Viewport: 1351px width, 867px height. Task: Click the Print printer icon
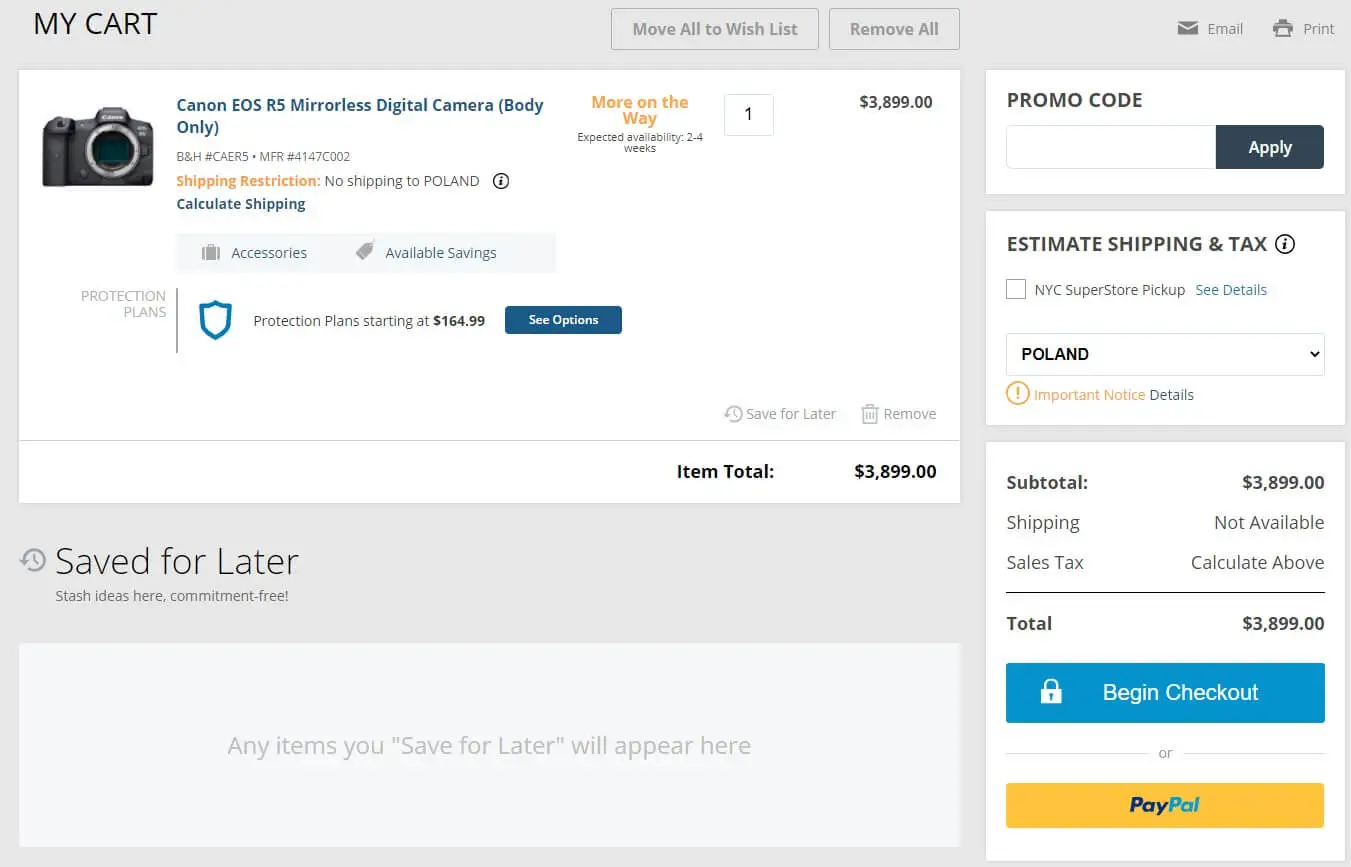point(1283,28)
